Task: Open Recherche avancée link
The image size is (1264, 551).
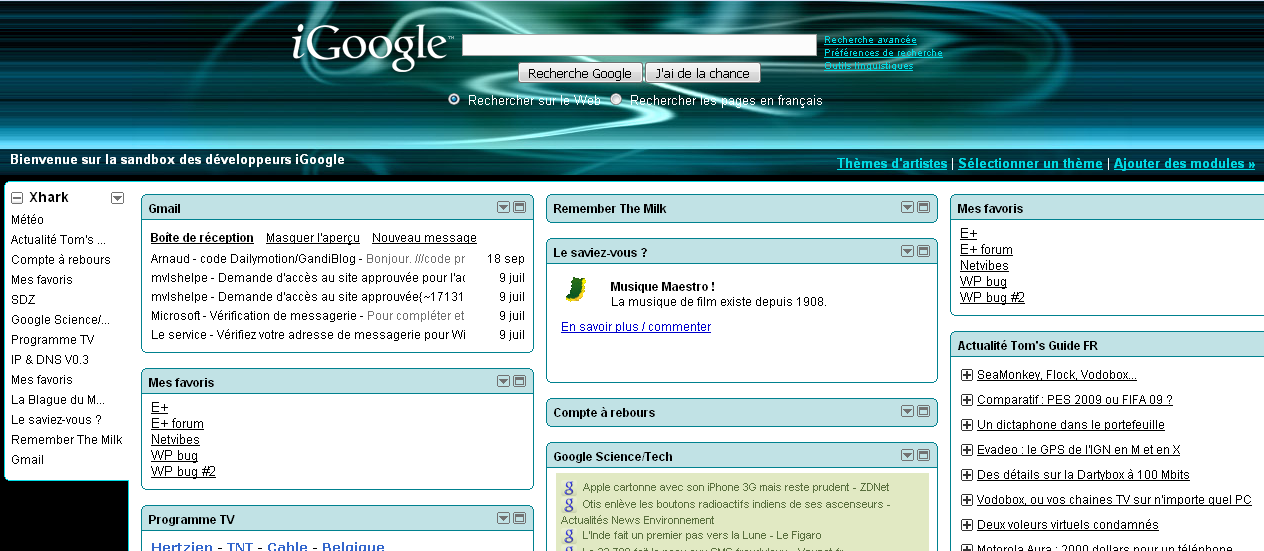Action: (x=870, y=40)
